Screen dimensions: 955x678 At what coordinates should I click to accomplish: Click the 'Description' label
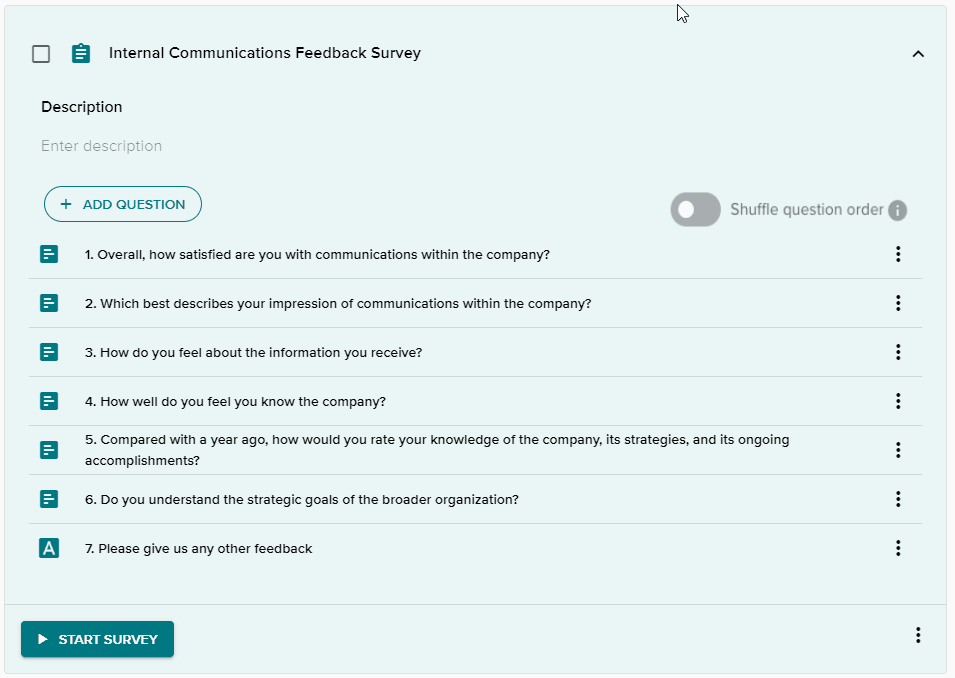click(82, 107)
